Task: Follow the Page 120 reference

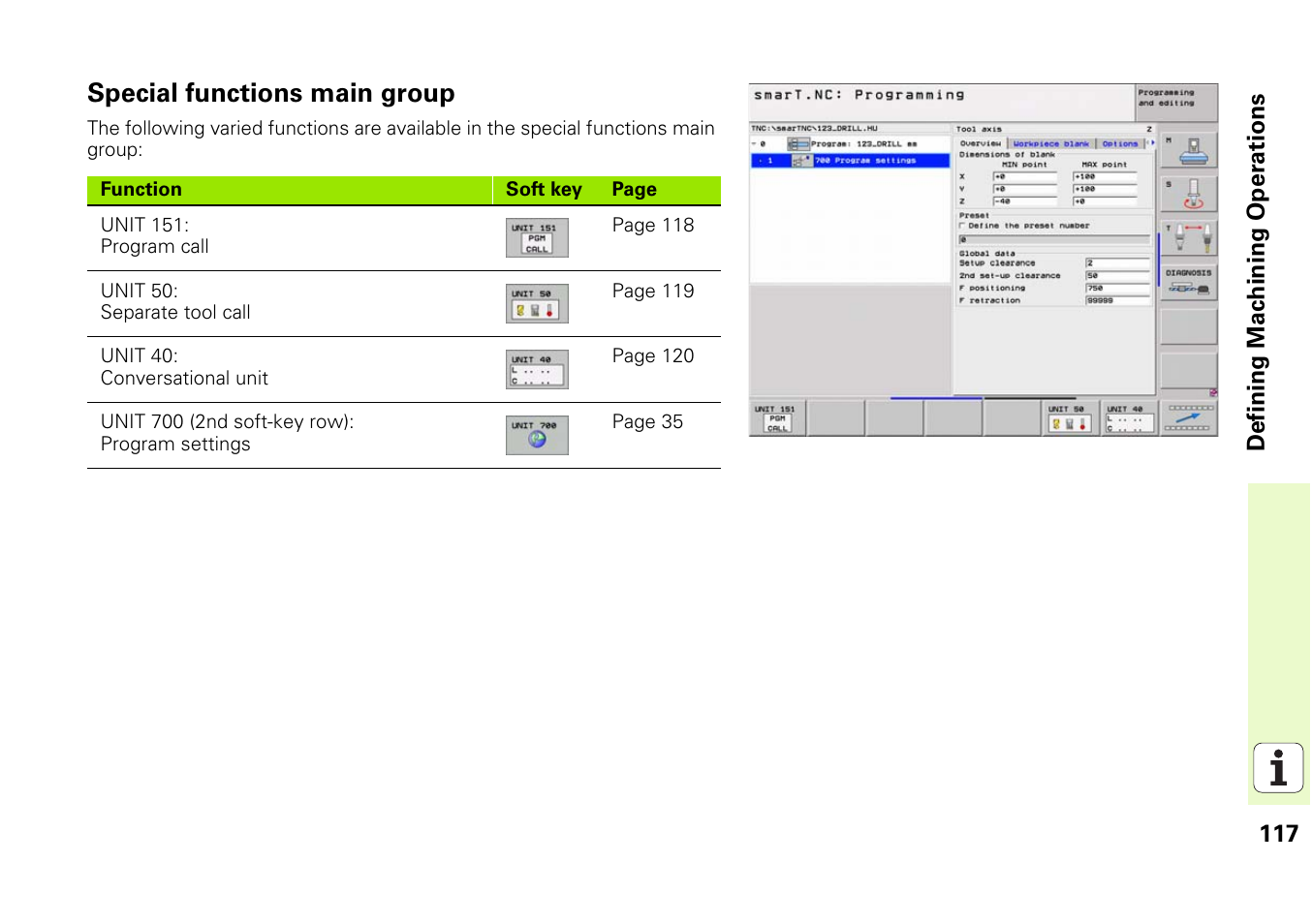Action: [653, 355]
